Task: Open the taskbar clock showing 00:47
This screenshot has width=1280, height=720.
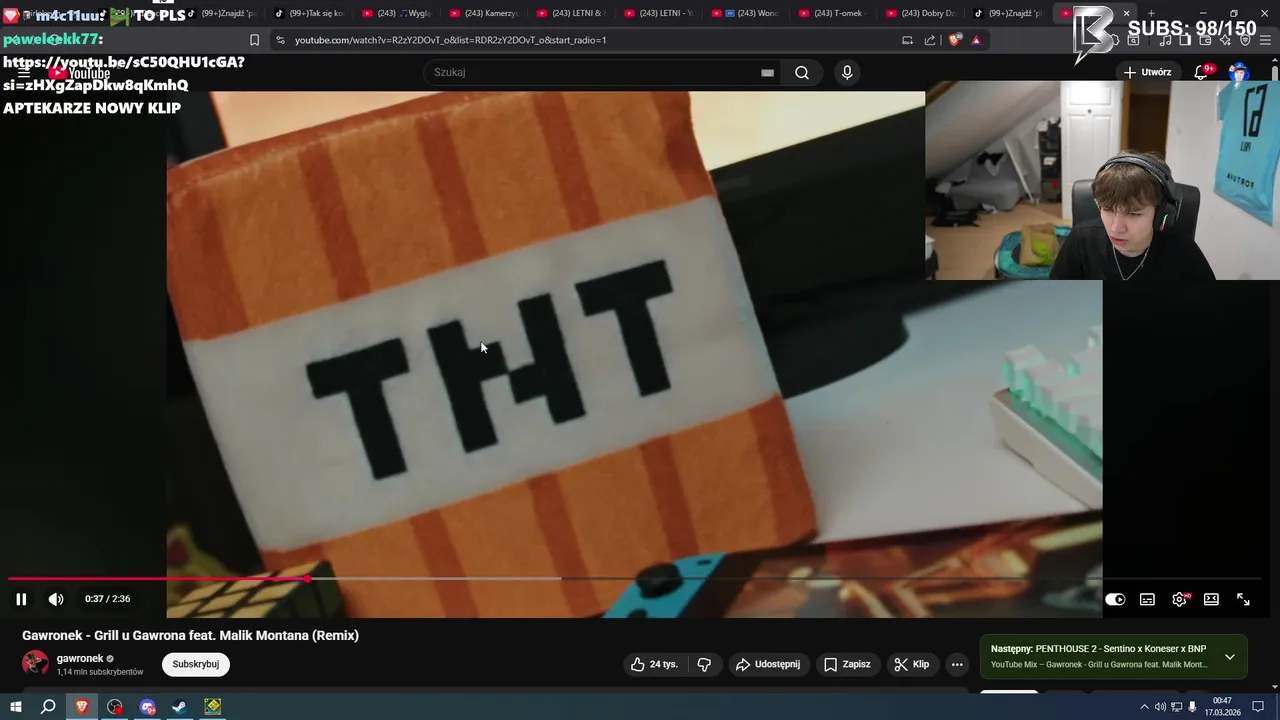Action: (x=1222, y=707)
